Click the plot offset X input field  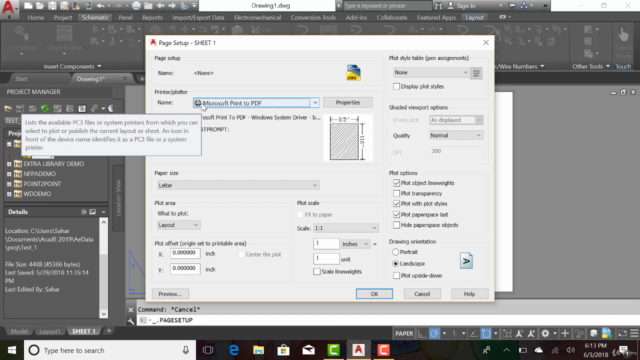pos(185,253)
